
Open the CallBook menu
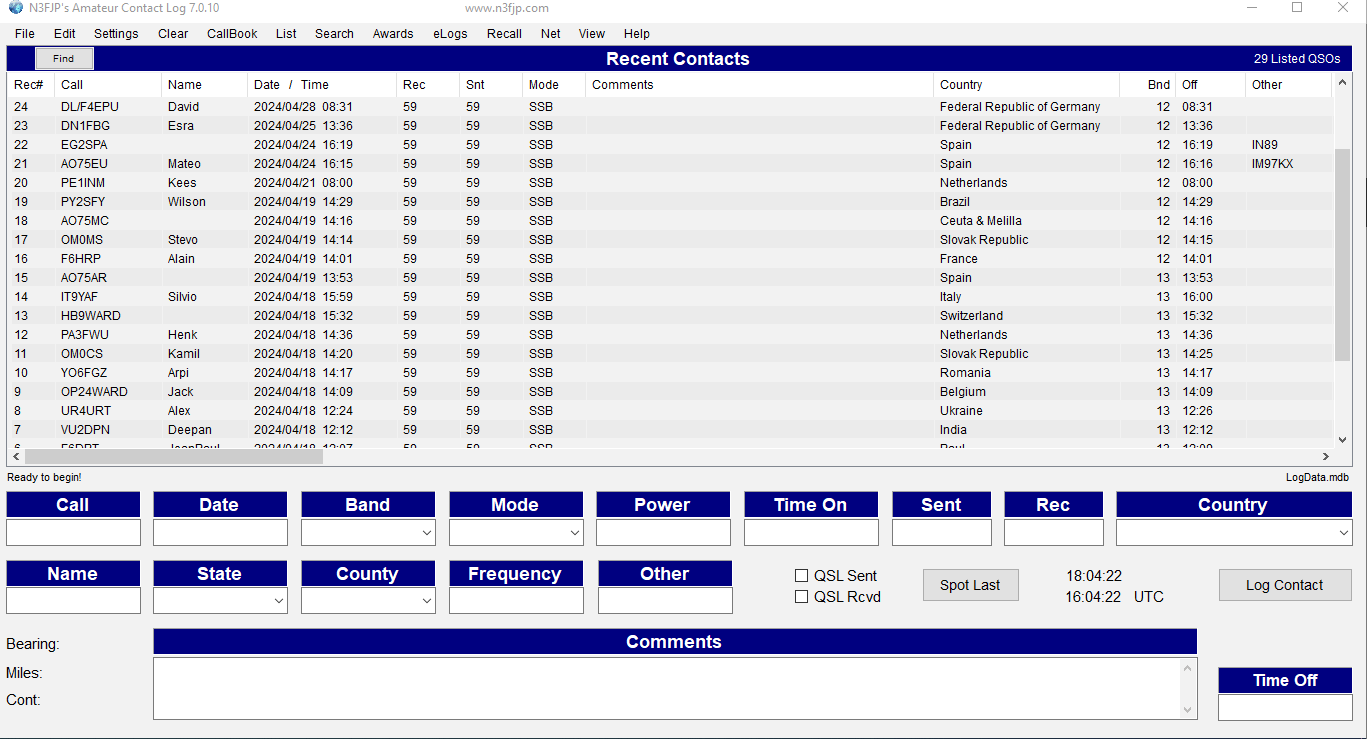click(x=232, y=33)
